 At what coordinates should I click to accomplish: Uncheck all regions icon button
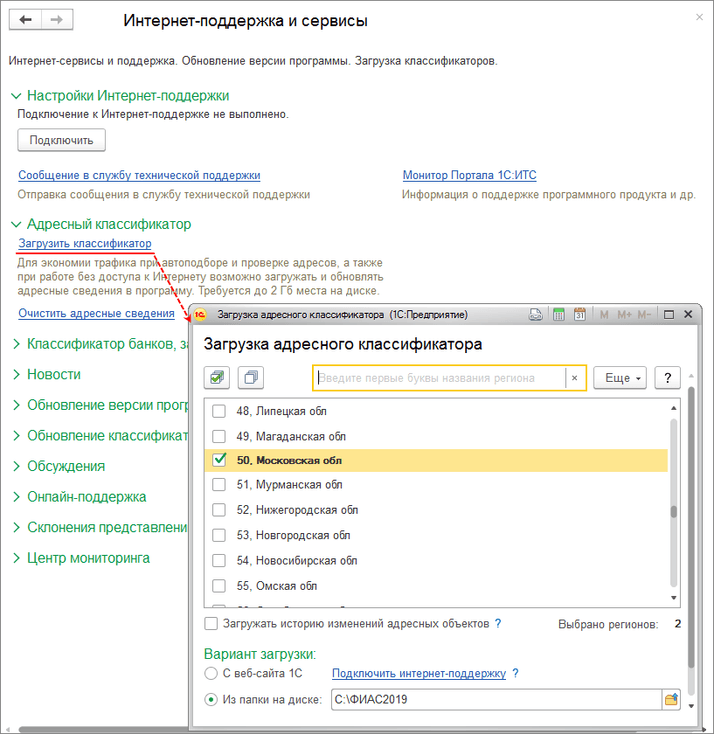point(251,377)
